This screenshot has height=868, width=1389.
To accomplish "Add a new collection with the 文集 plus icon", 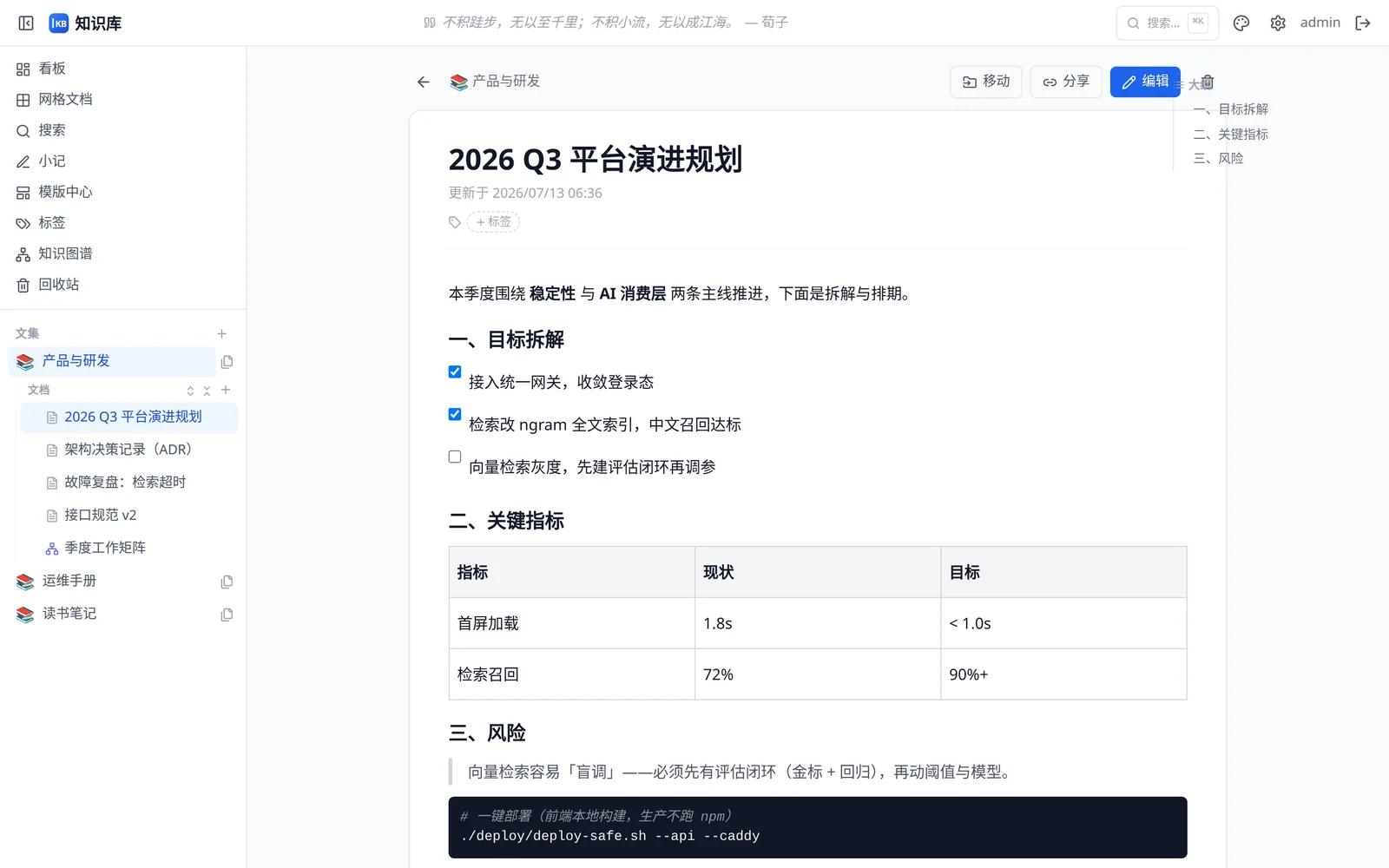I will coord(222,333).
